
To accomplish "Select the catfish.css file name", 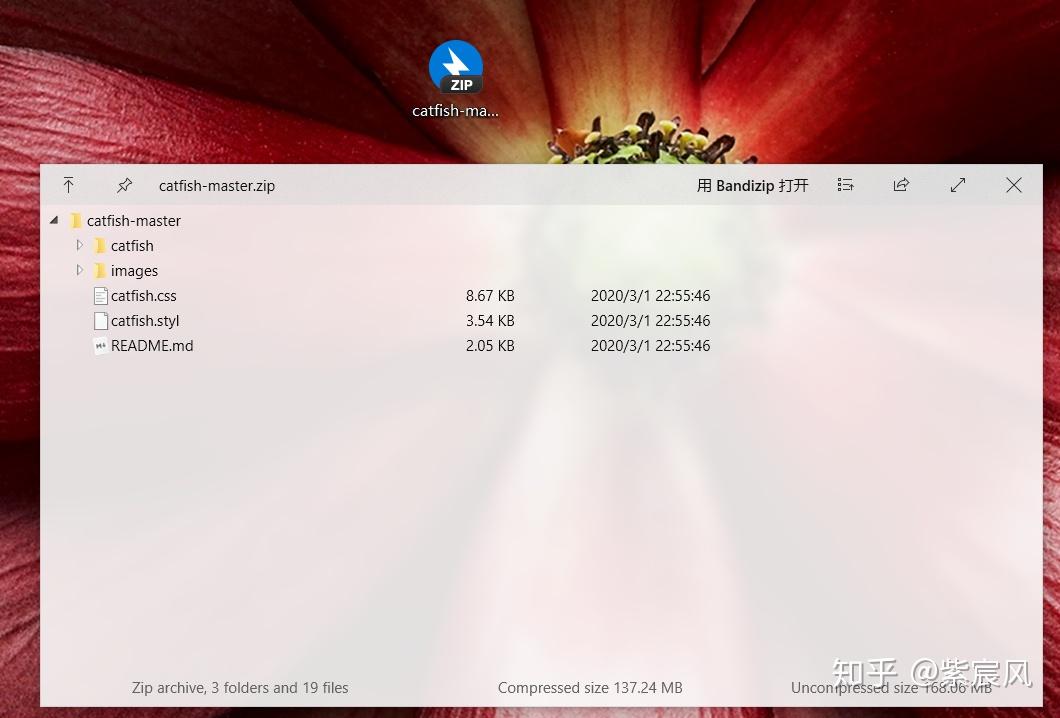I will [x=143, y=295].
